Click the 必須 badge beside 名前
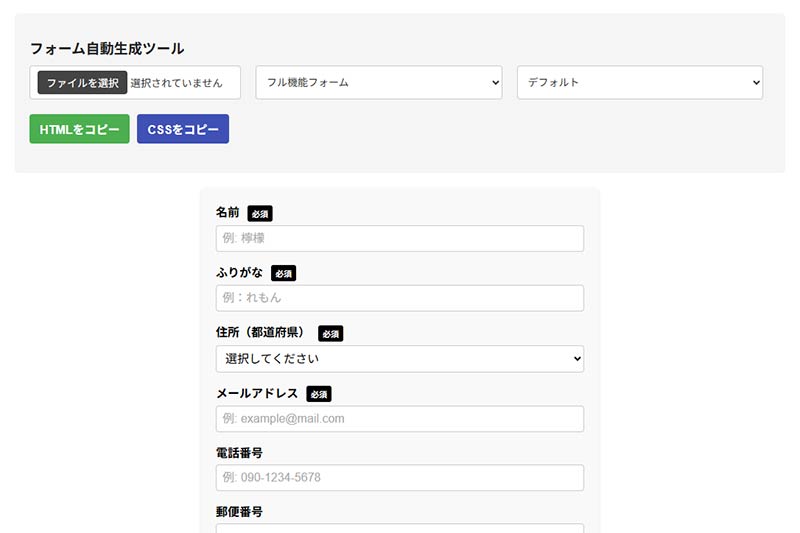The height and width of the screenshot is (533, 800). click(x=260, y=214)
